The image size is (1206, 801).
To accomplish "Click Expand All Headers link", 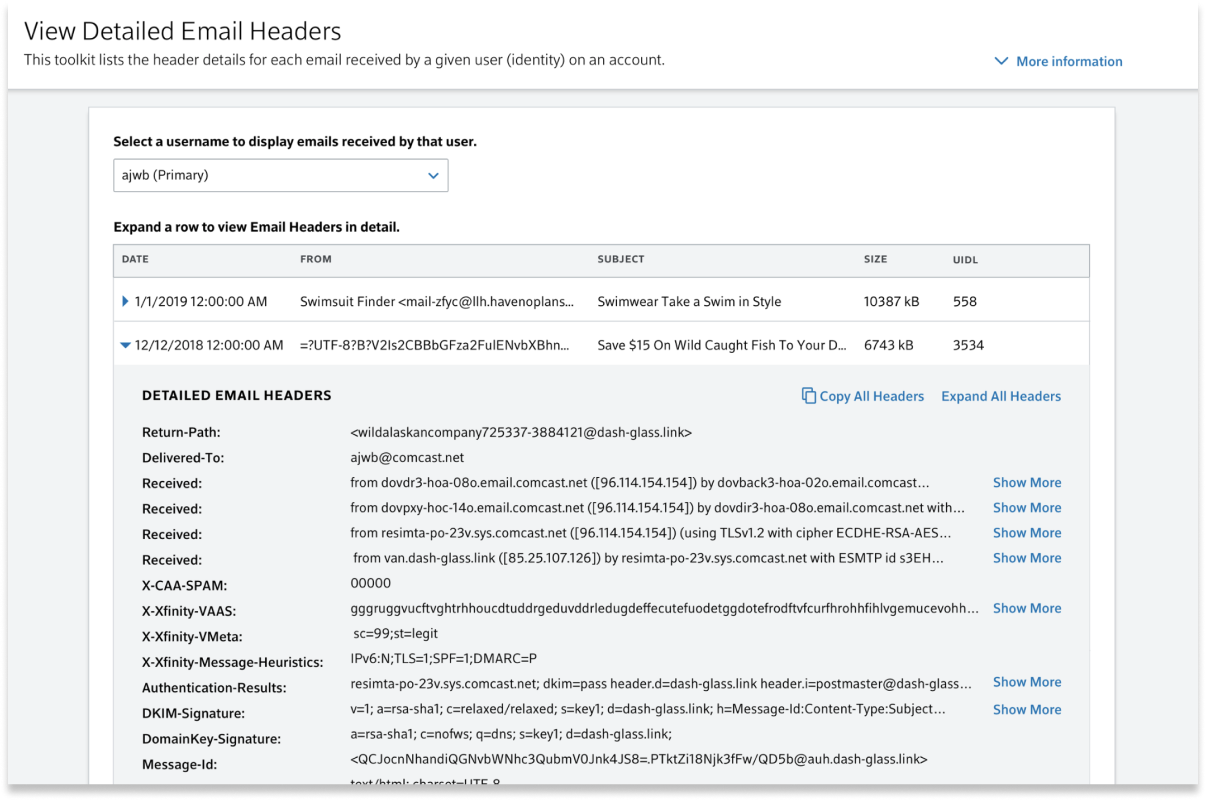I will [x=1001, y=396].
